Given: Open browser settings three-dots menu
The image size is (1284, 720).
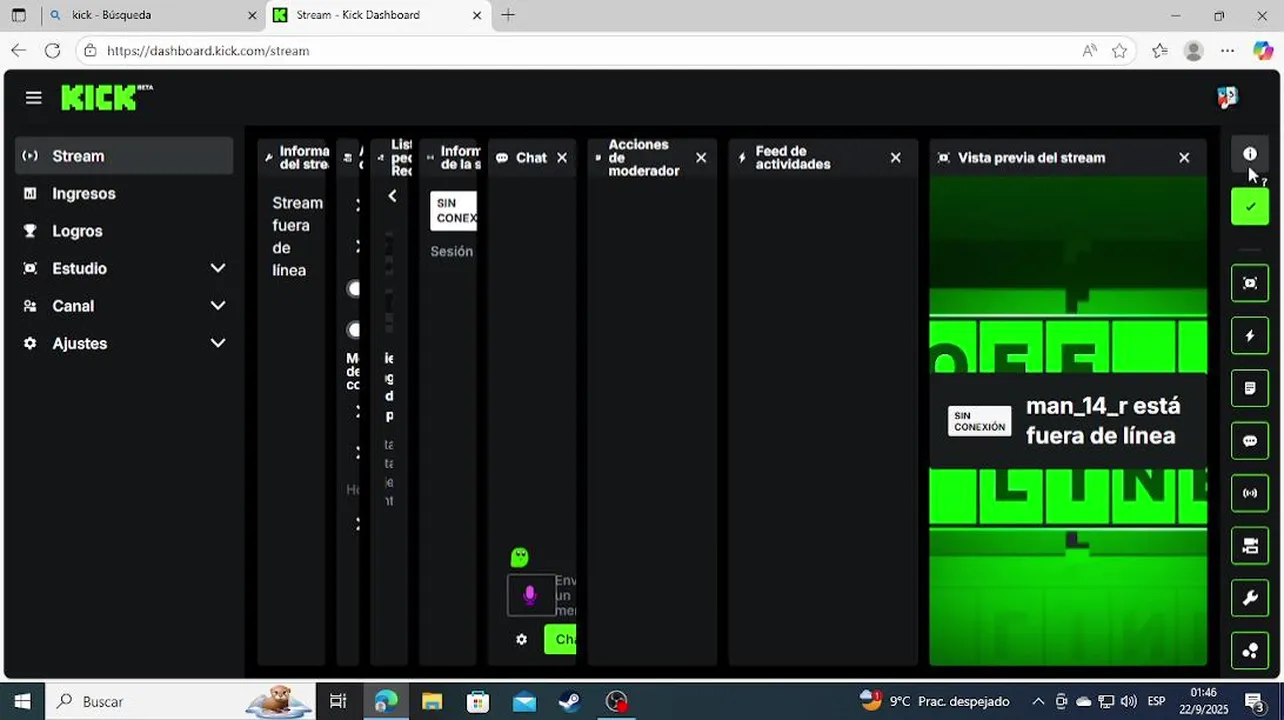Looking at the screenshot, I should (x=1228, y=50).
